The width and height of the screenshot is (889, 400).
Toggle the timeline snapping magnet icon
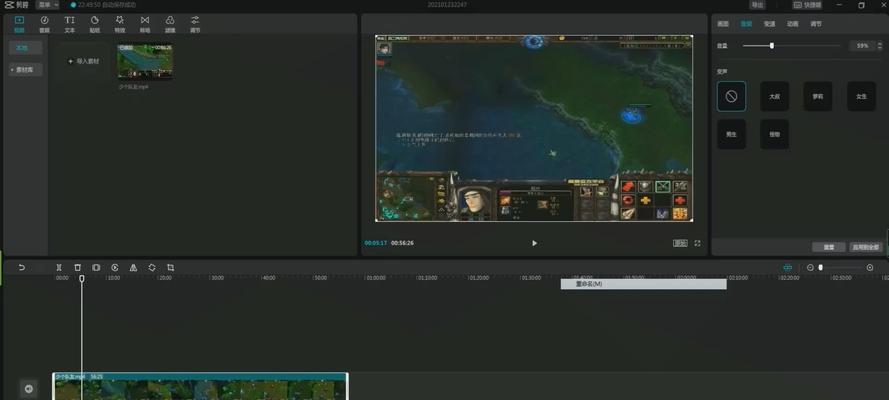pos(788,267)
